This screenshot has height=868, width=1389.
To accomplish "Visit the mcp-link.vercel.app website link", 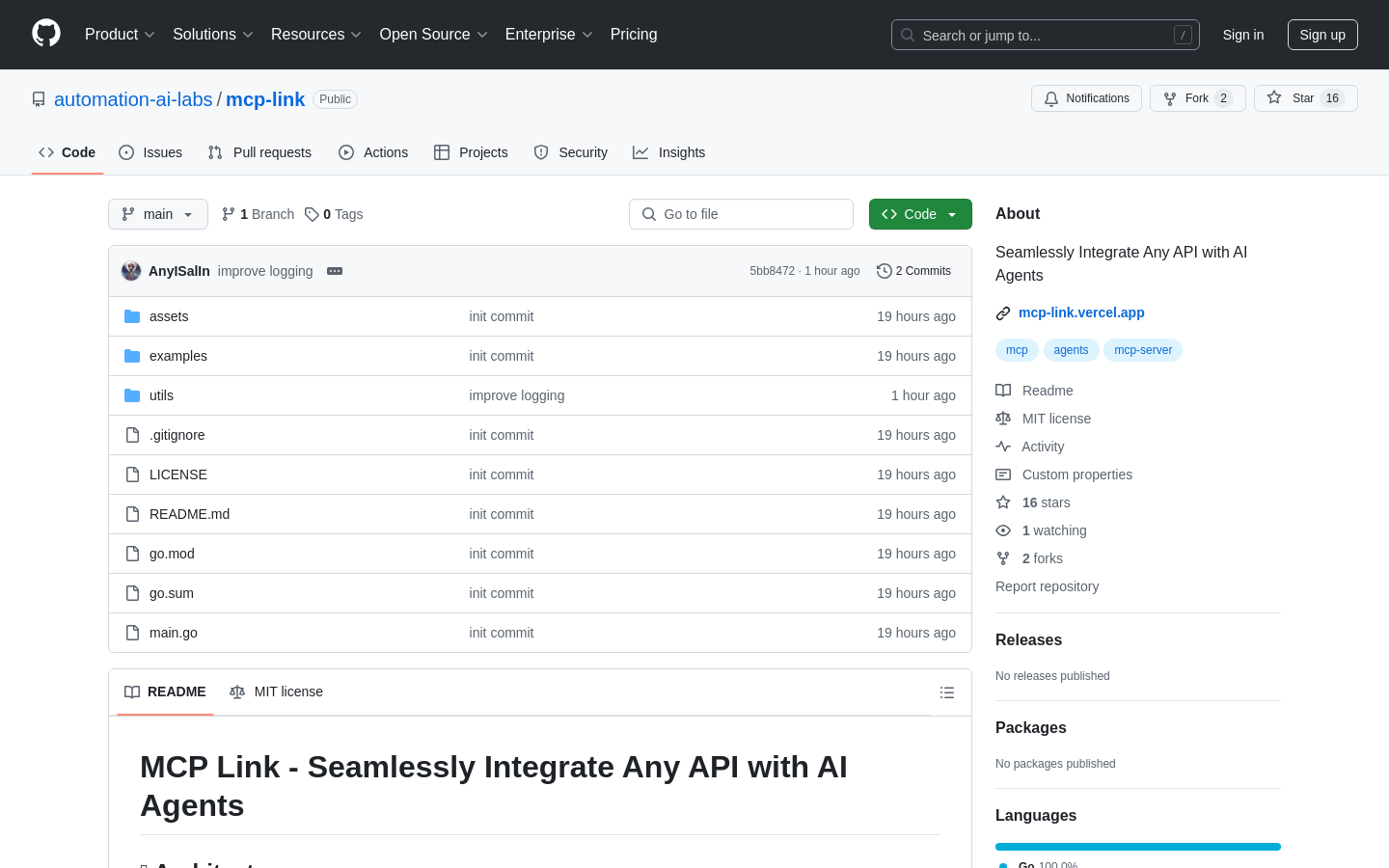I will (1081, 312).
